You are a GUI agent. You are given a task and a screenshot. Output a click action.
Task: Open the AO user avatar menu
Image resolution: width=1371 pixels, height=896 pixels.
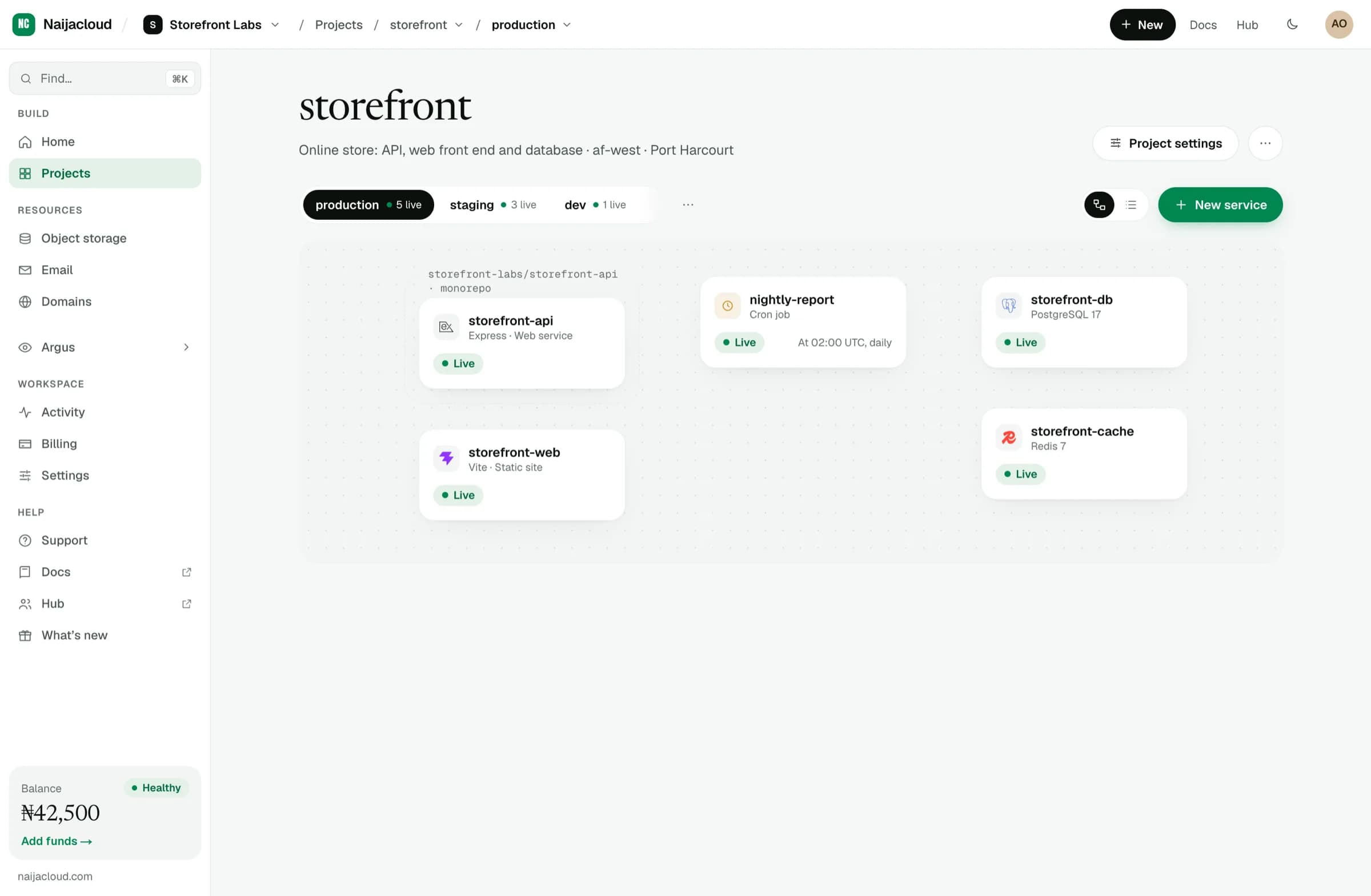coord(1339,24)
